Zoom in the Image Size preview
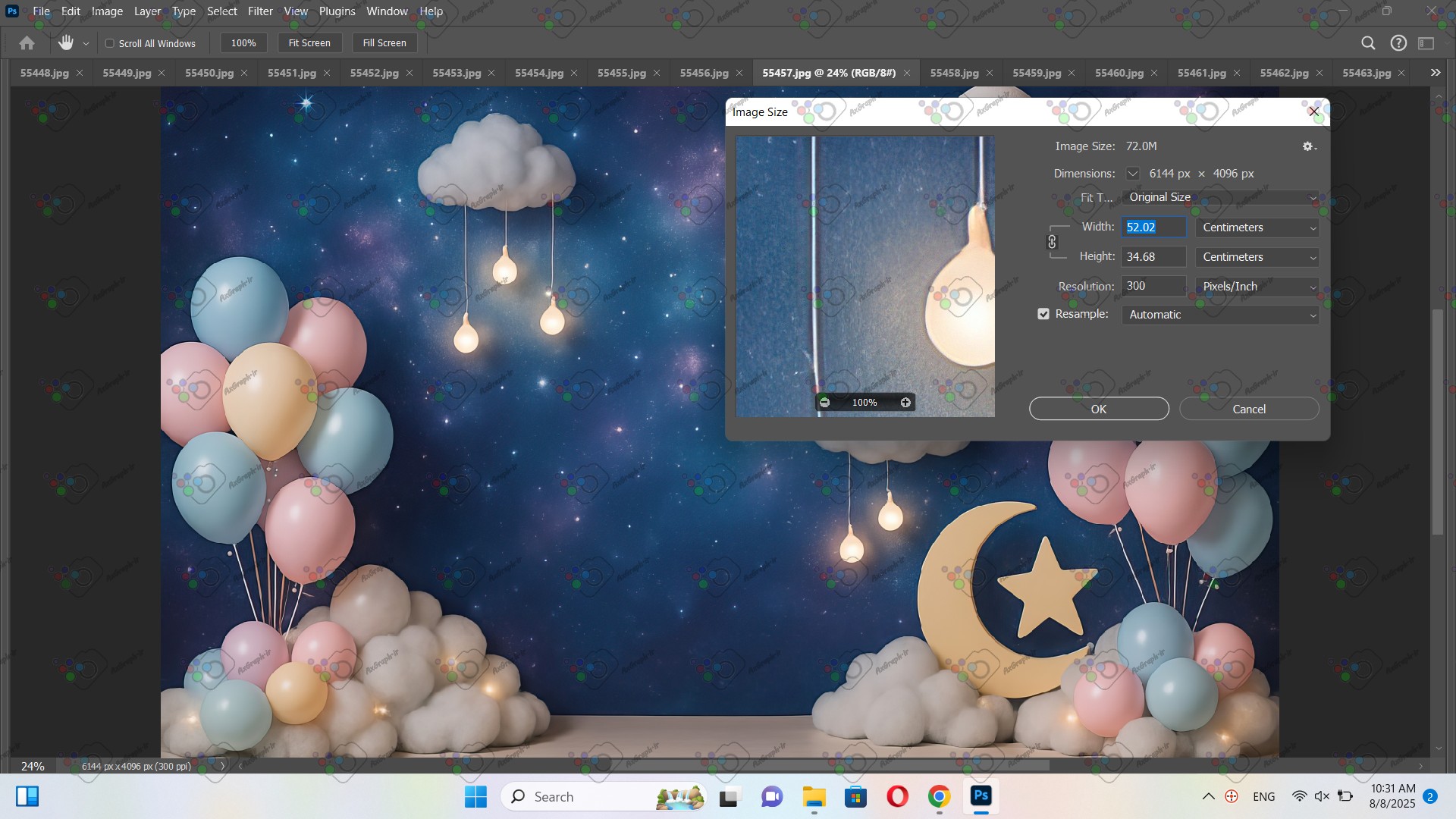The height and width of the screenshot is (819, 1456). click(905, 403)
